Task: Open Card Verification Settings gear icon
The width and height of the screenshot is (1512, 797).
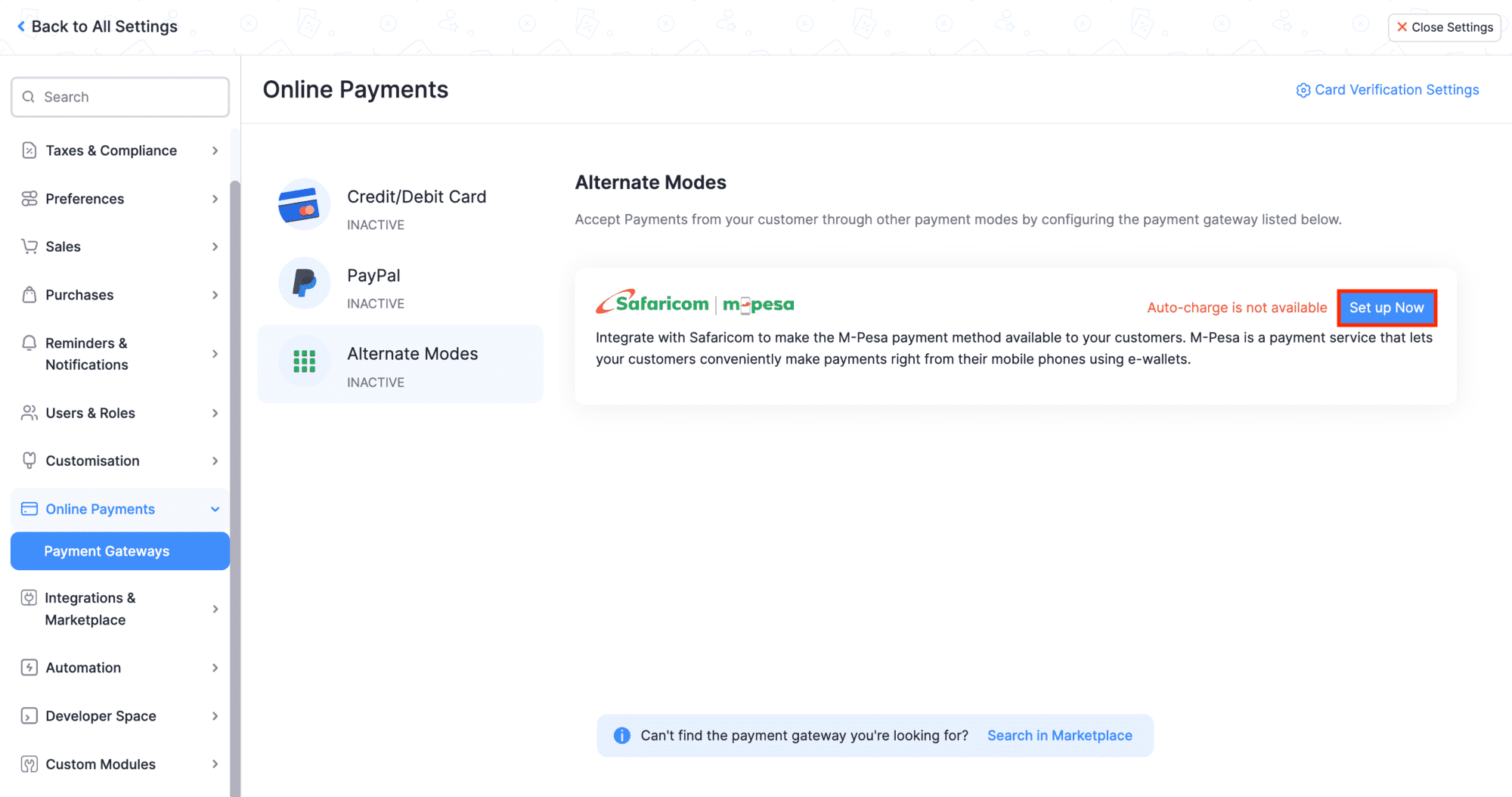Action: [1303, 89]
